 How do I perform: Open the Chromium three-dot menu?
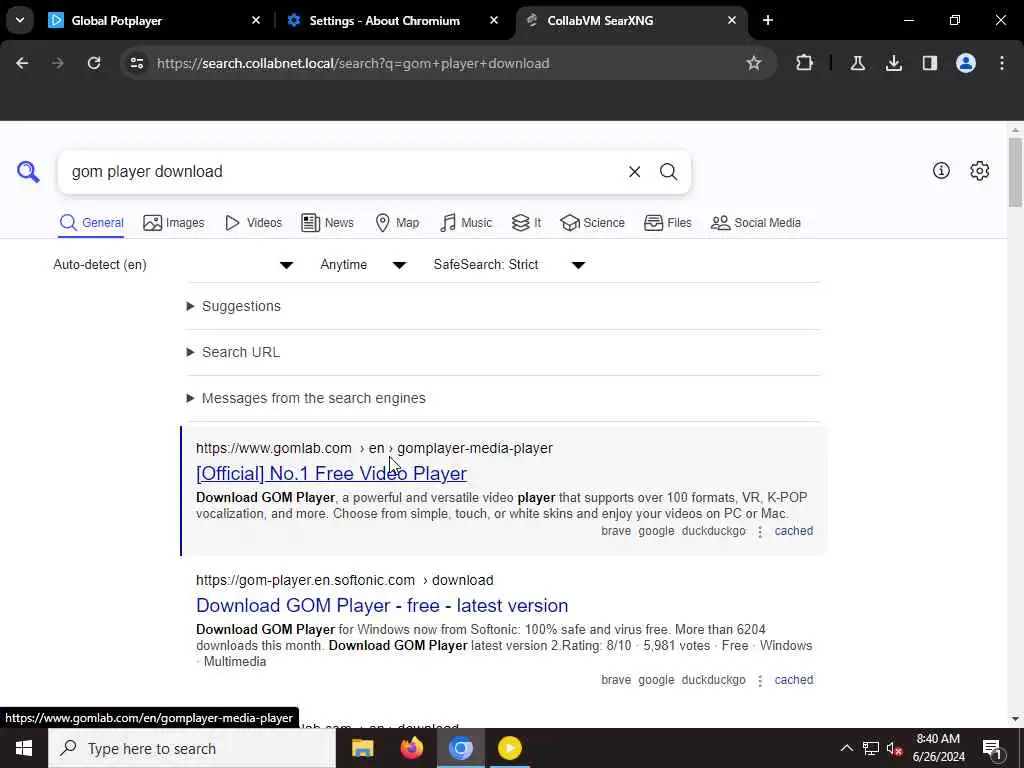1002,63
